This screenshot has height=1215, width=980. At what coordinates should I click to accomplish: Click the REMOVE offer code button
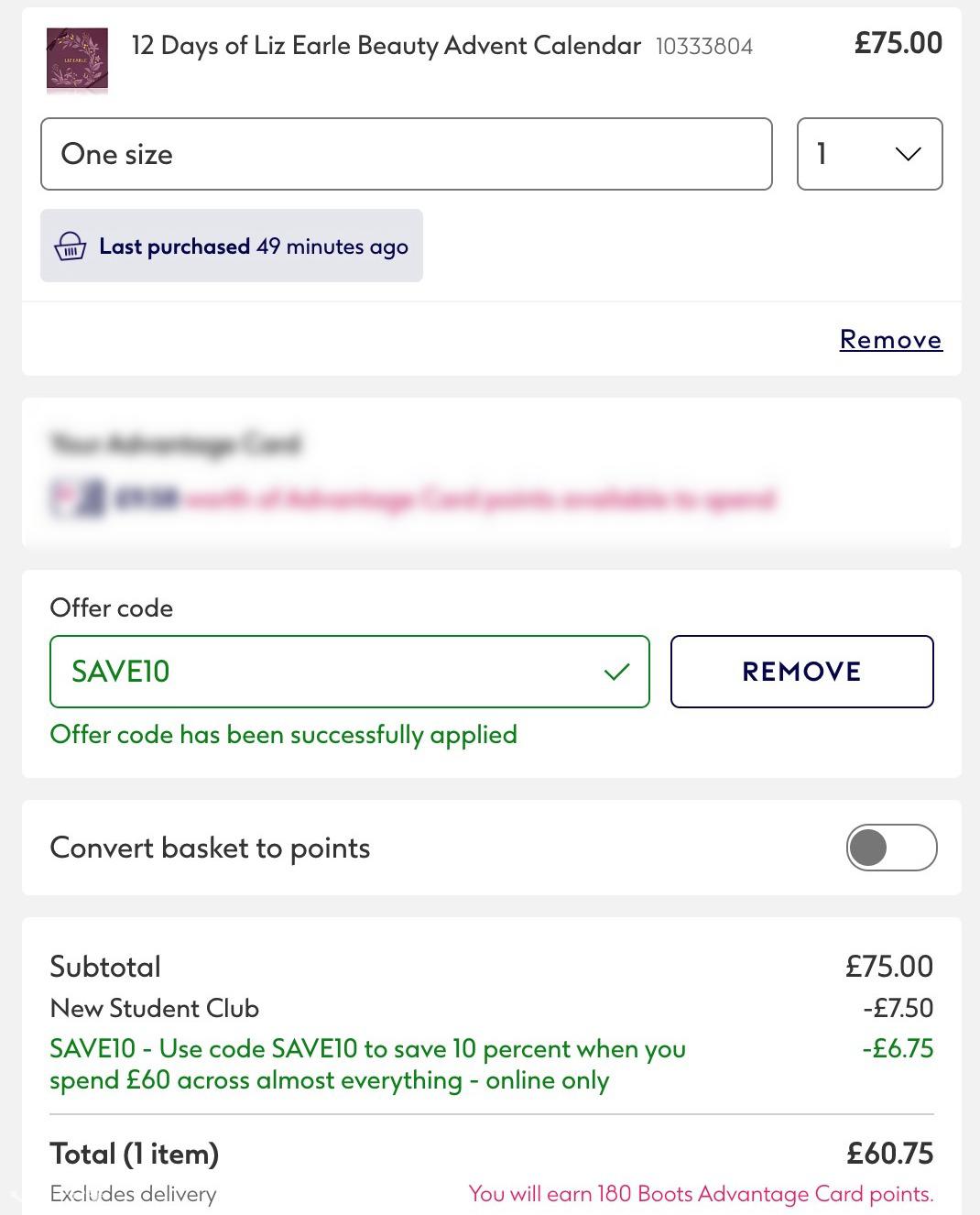click(x=801, y=672)
